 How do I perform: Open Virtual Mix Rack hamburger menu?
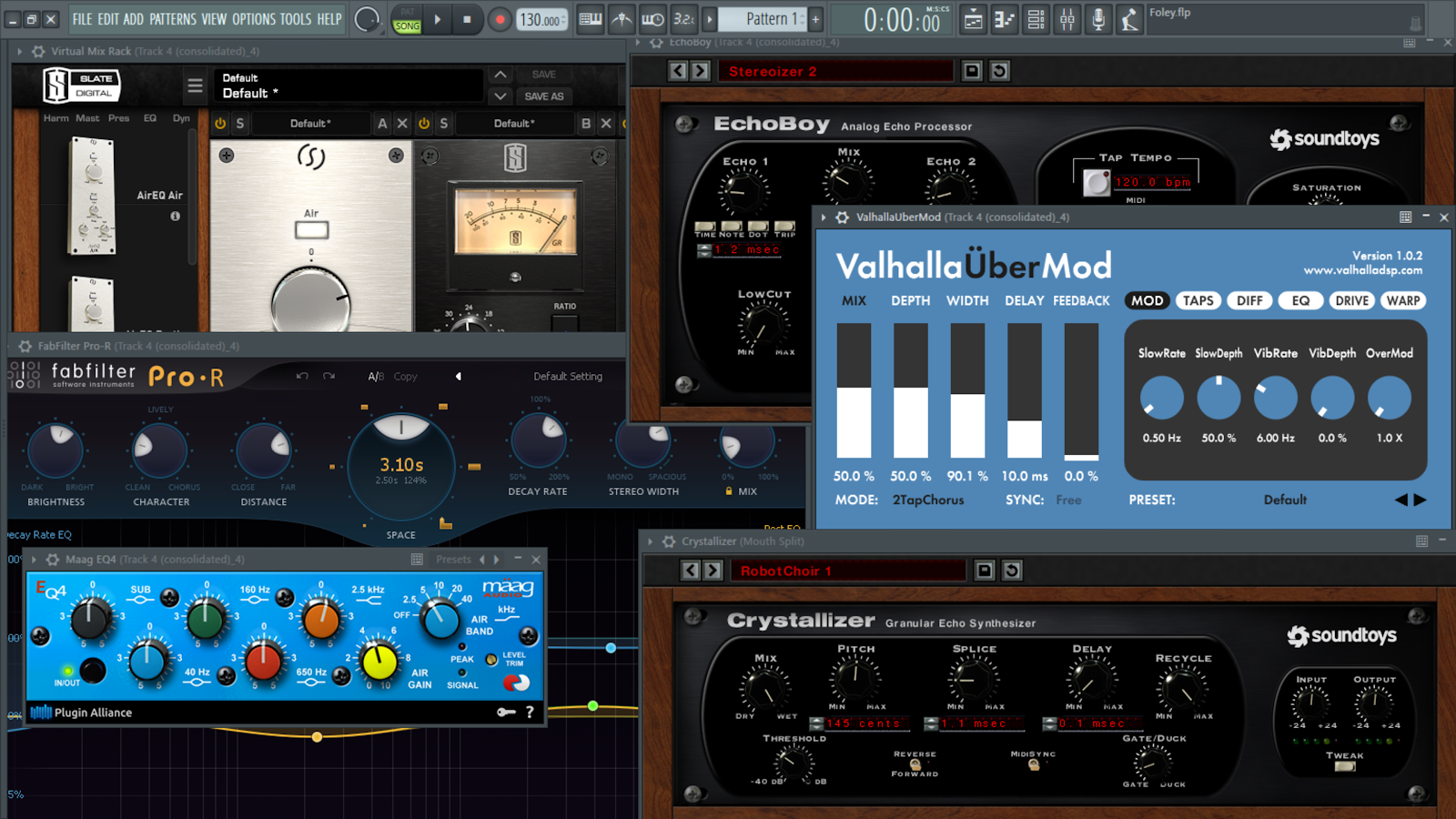(x=195, y=86)
